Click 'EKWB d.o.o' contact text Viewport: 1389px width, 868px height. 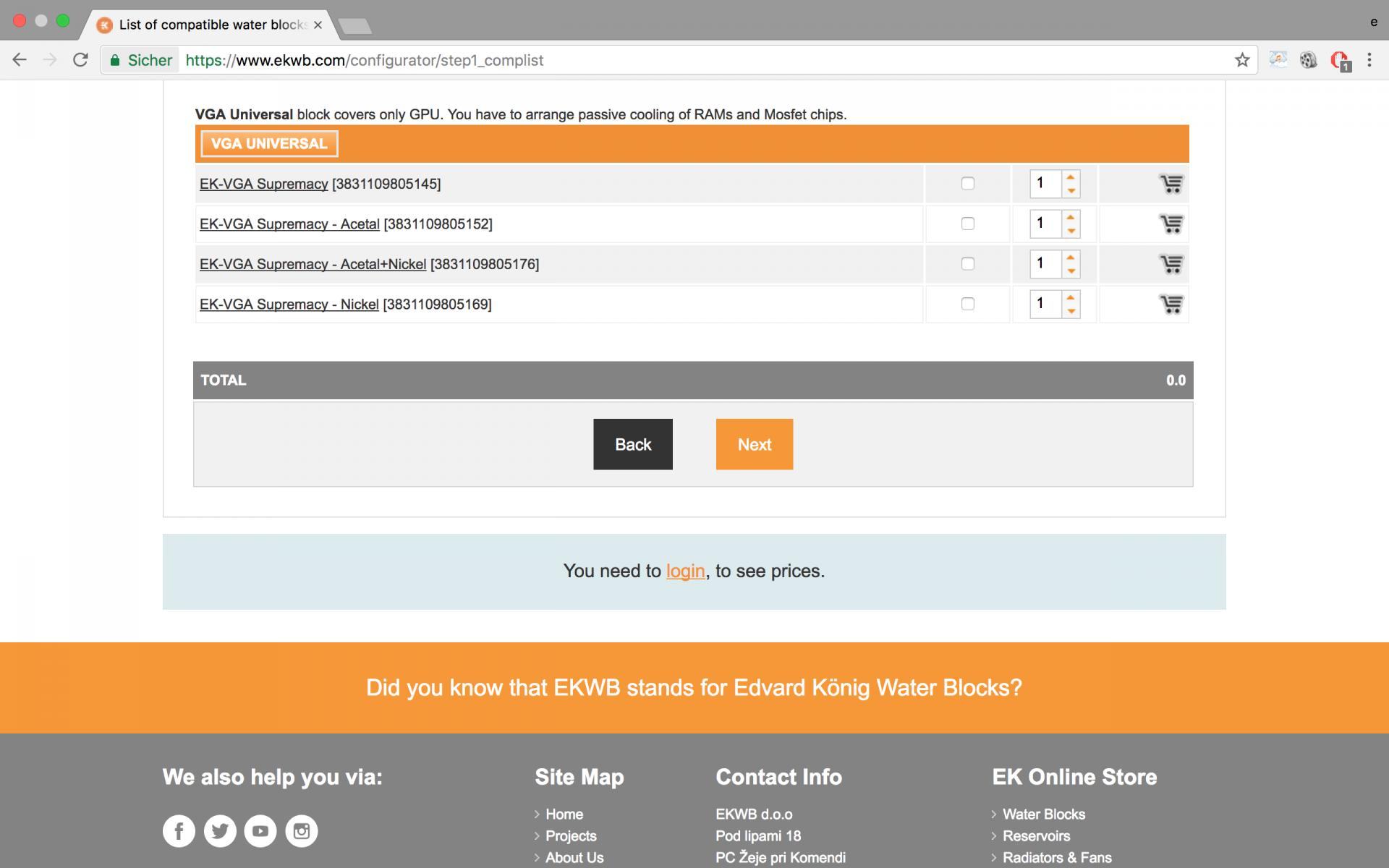(x=754, y=814)
